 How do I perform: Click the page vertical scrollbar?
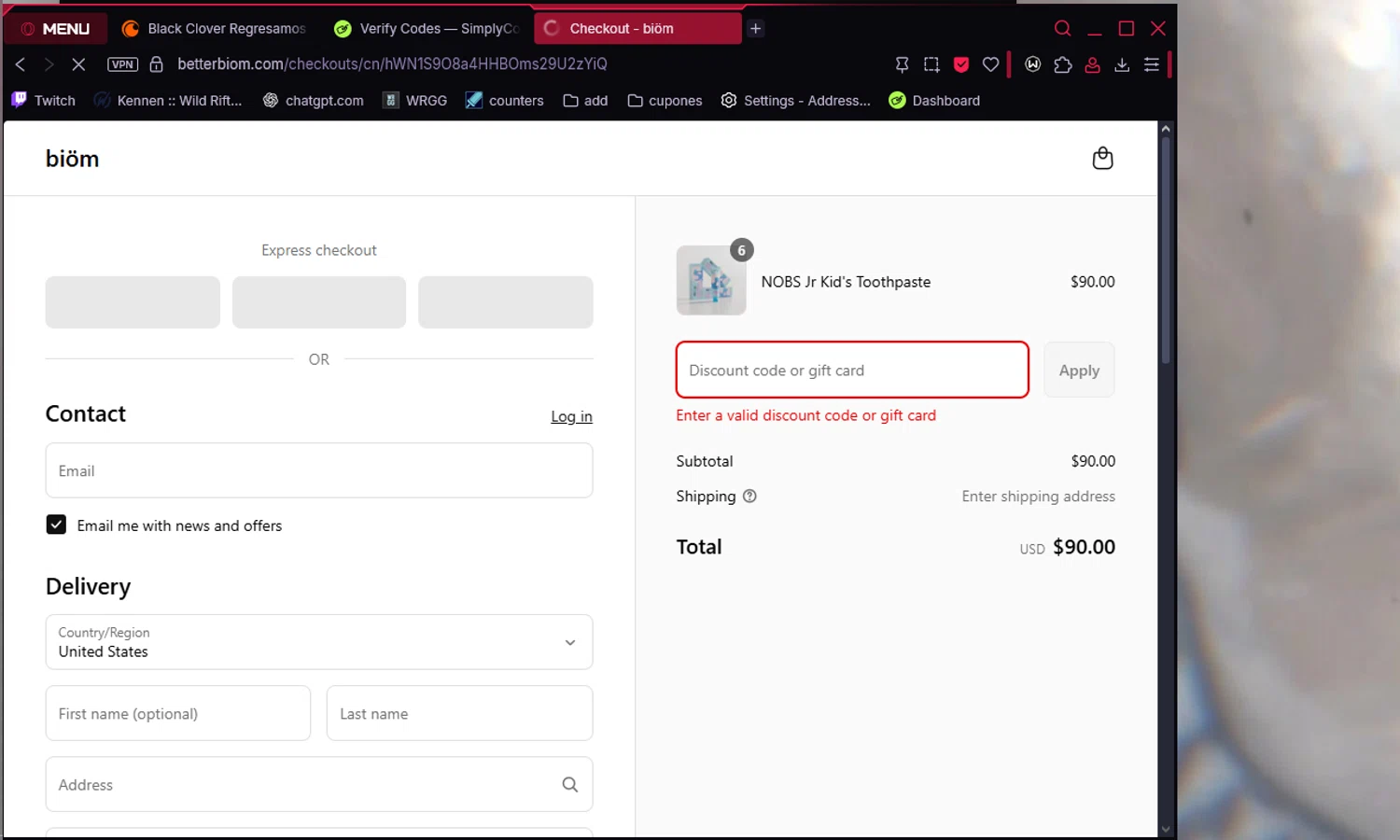(x=1165, y=250)
